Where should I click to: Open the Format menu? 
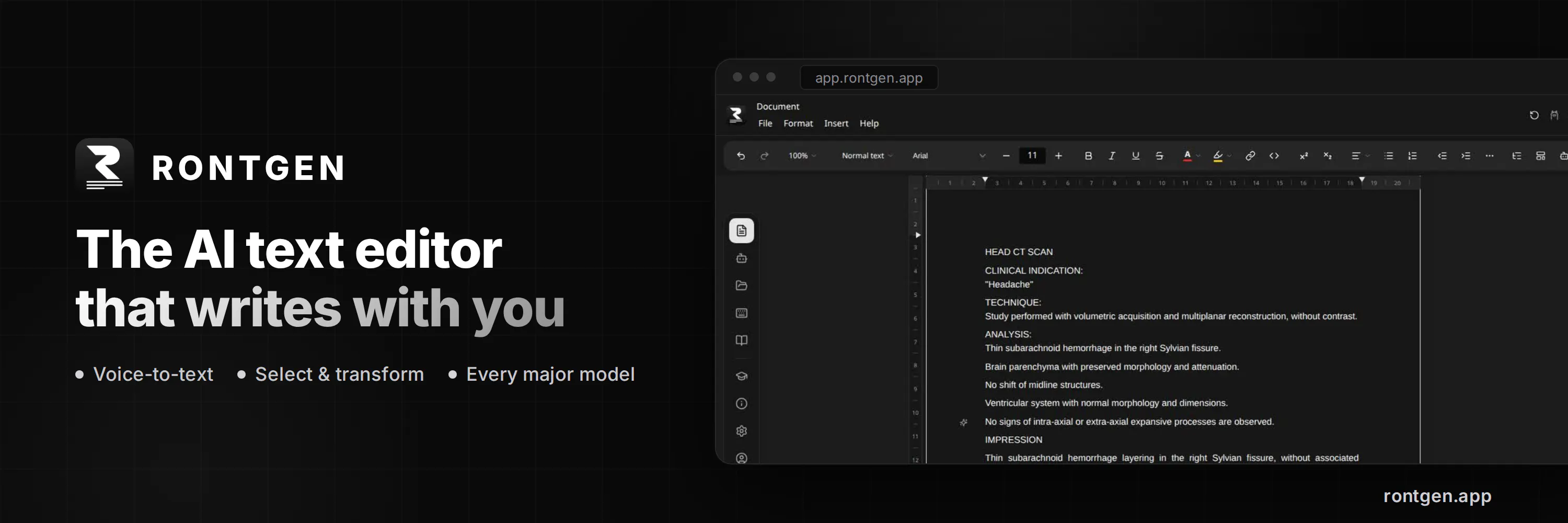click(798, 123)
